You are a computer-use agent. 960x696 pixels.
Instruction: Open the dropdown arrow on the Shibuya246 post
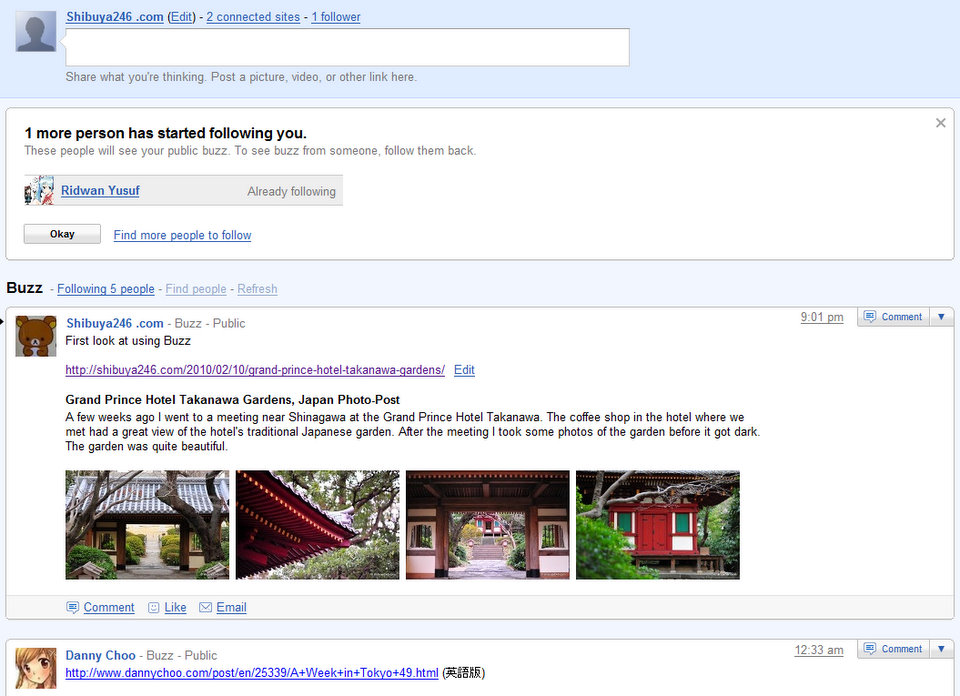click(x=941, y=316)
